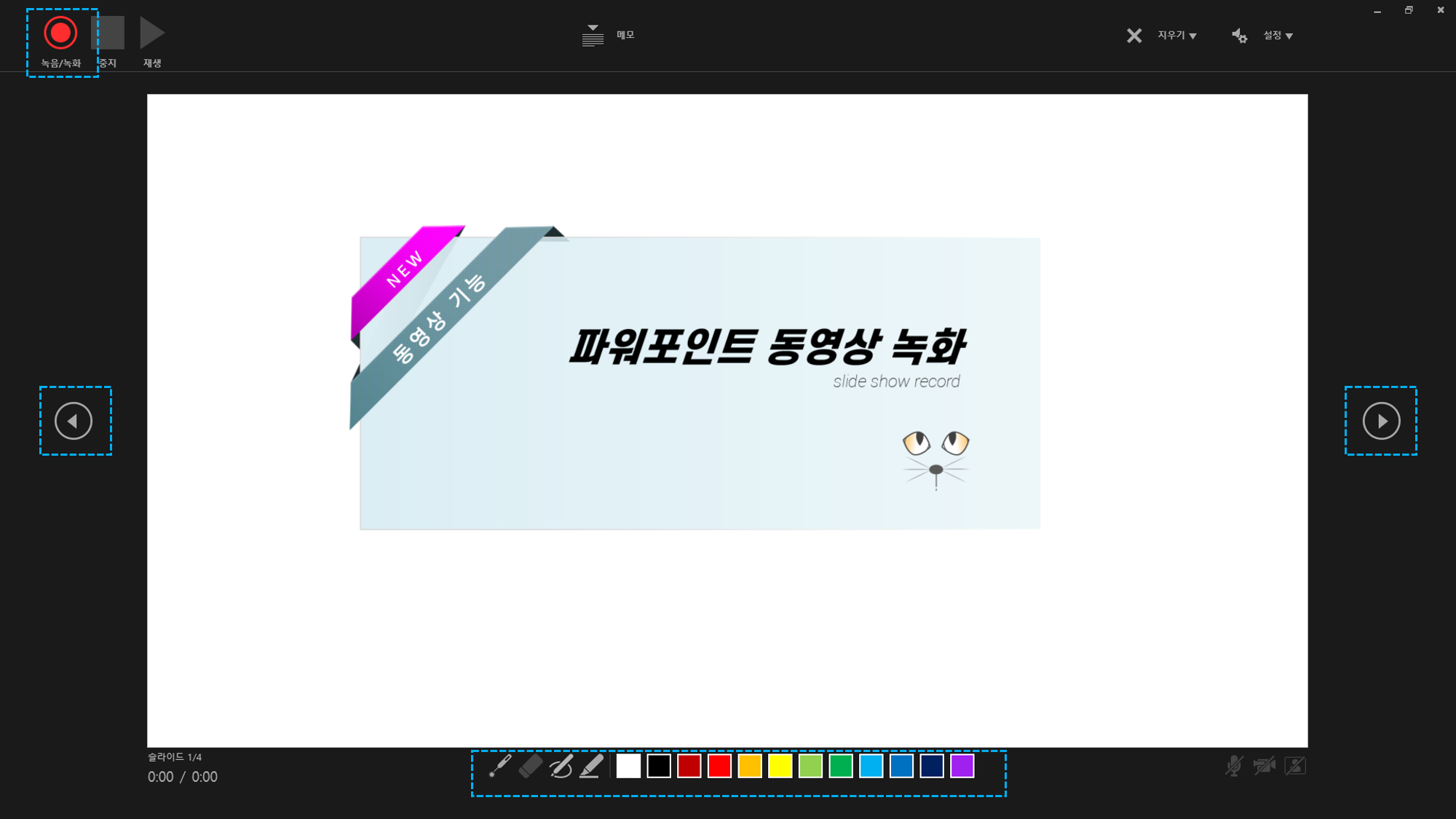Pick the yellow ink color swatch
Image resolution: width=1456 pixels, height=819 pixels.
(780, 766)
